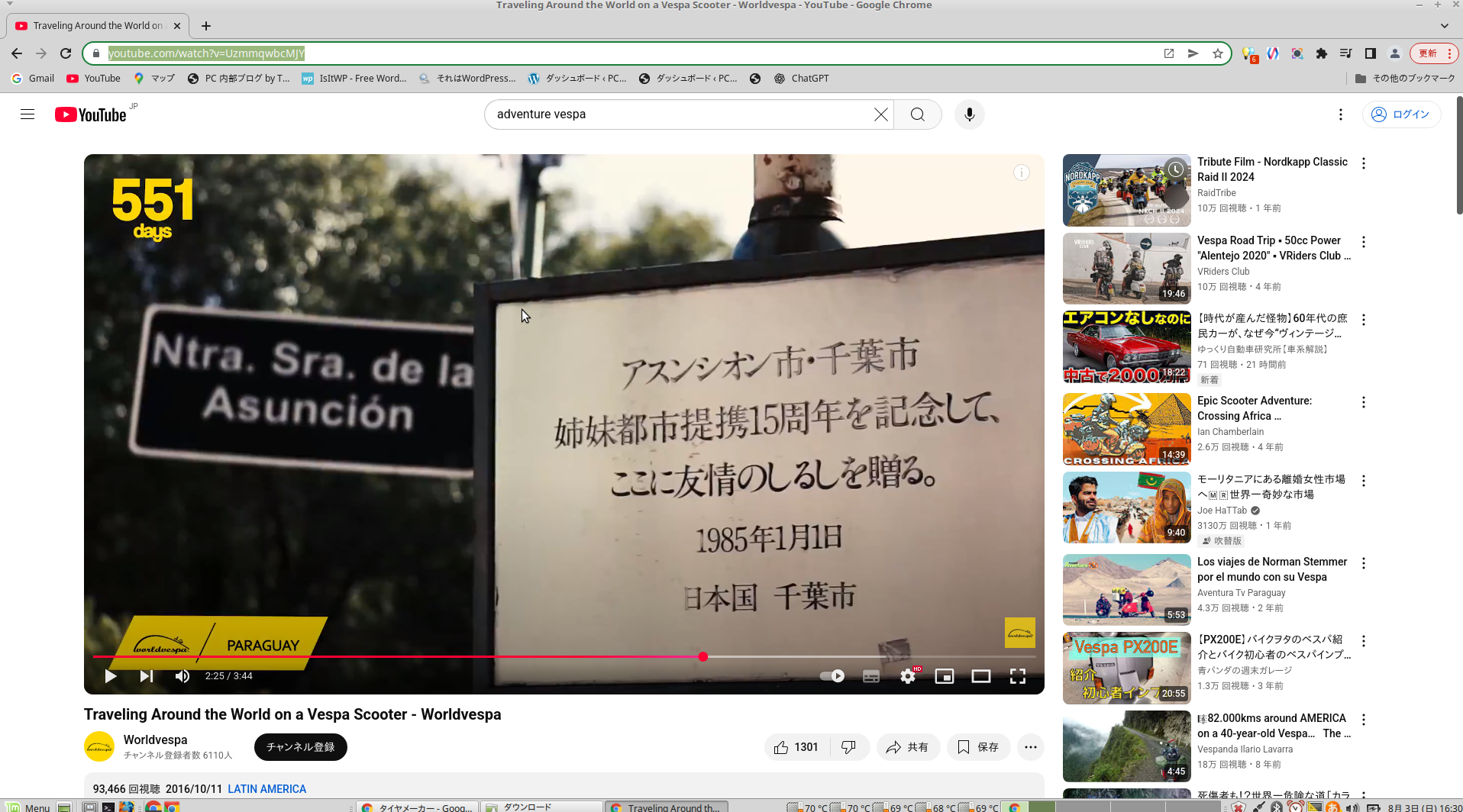Open video player settings gear
Screen dimensions: 1463x812
tap(907, 676)
